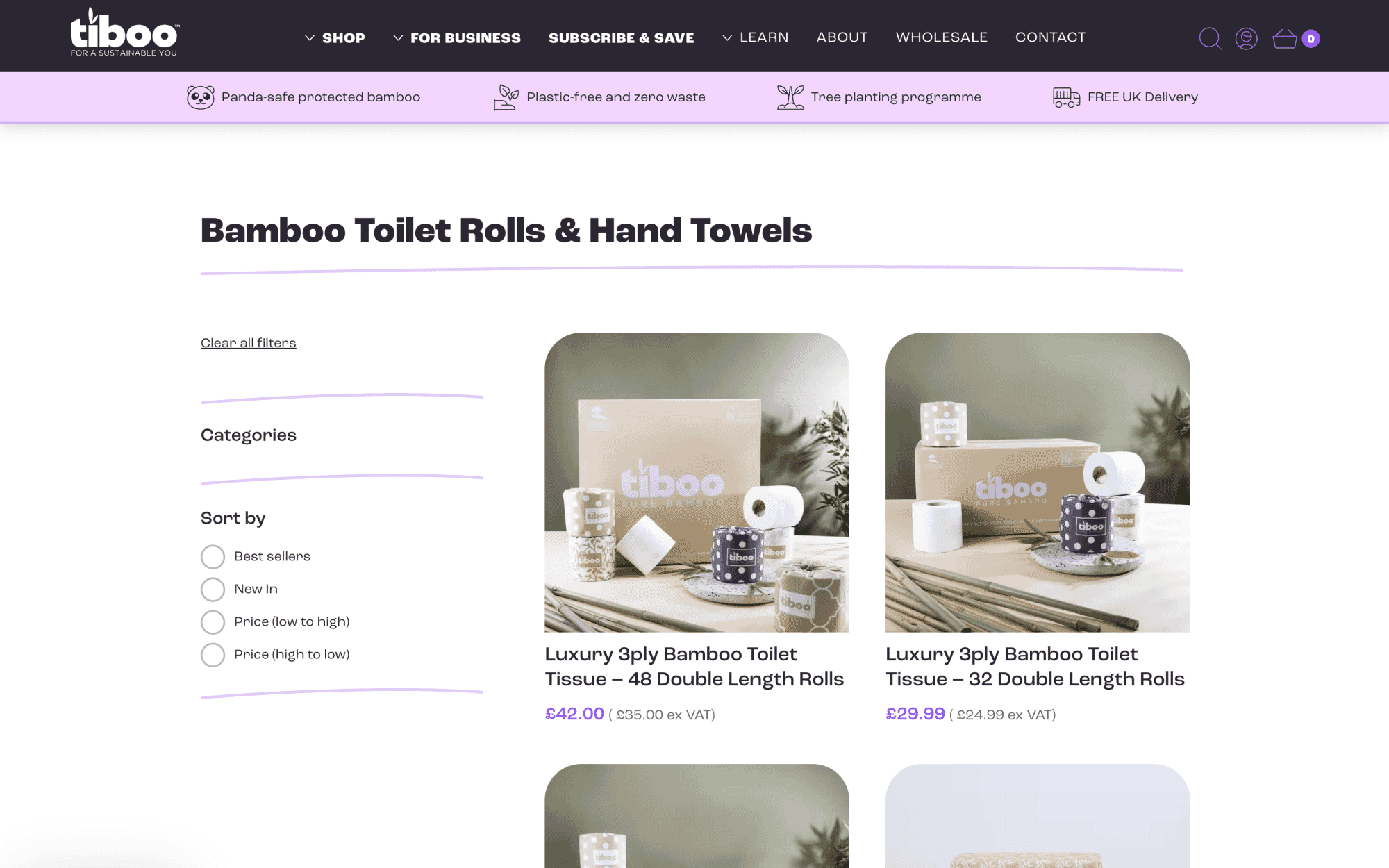Open the search magnifier icon

[x=1210, y=38]
